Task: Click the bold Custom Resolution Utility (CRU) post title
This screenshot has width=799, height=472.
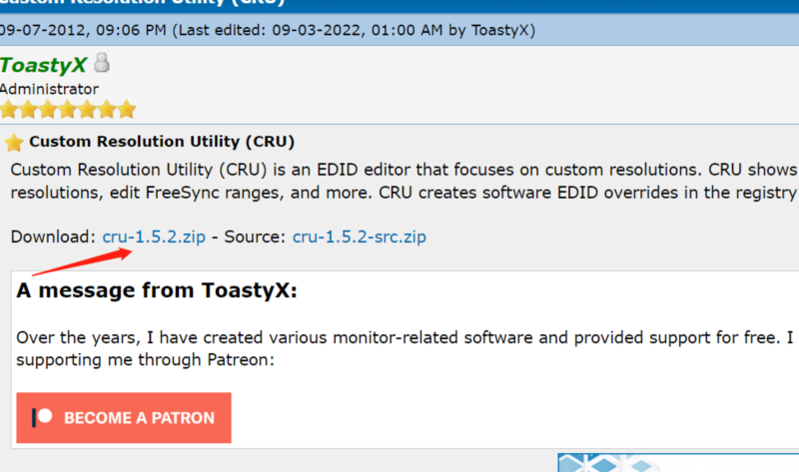Action: [162, 142]
